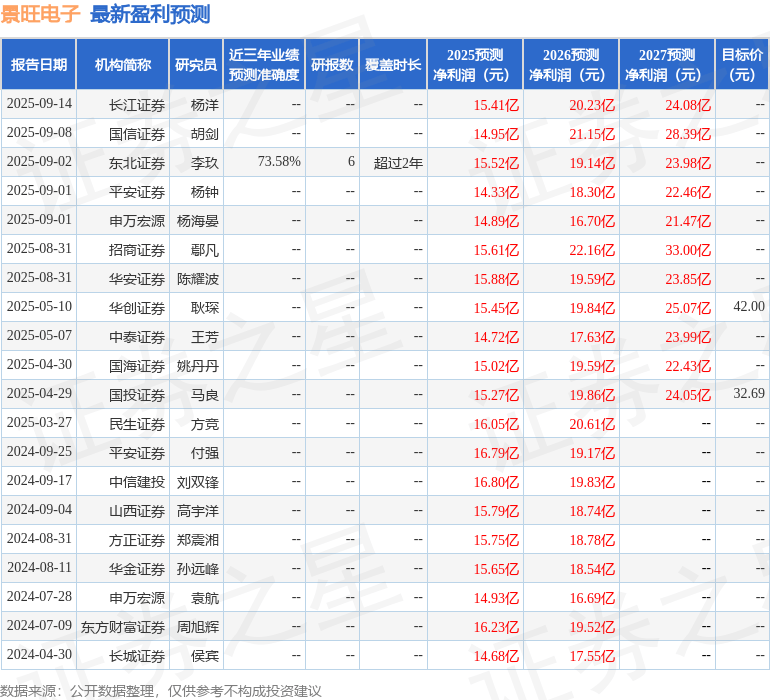This screenshot has height=700, width=770.
Task: Click the 目标价 column header
Action: [742, 65]
